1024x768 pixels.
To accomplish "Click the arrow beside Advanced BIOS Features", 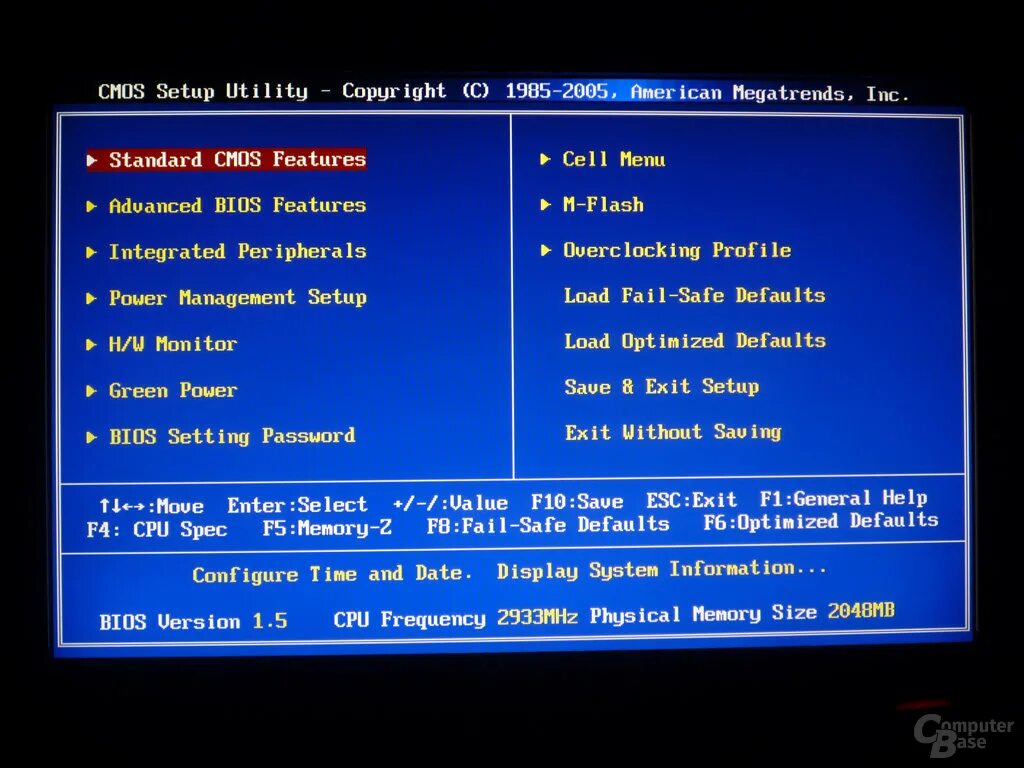I will click(x=92, y=206).
